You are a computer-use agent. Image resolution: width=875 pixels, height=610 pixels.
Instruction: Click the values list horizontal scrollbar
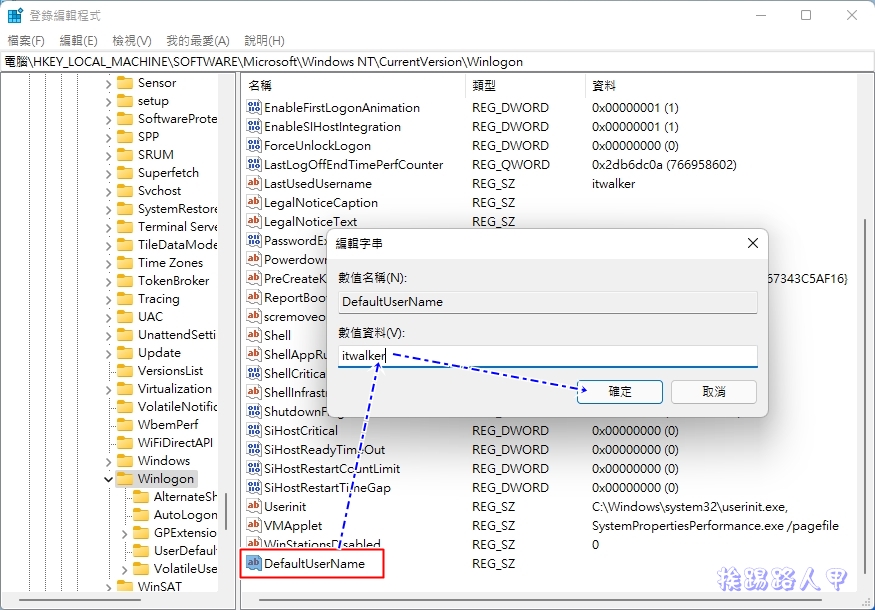(540, 601)
